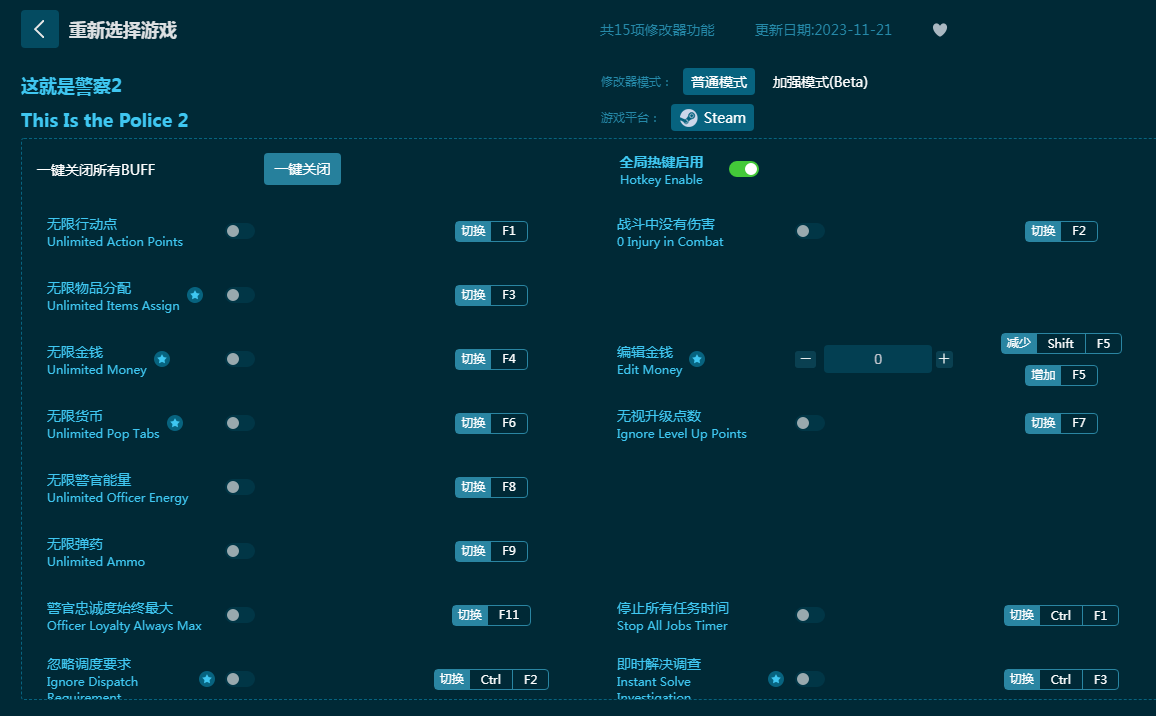Toggle Unlimited Action Points switch

click(x=240, y=231)
